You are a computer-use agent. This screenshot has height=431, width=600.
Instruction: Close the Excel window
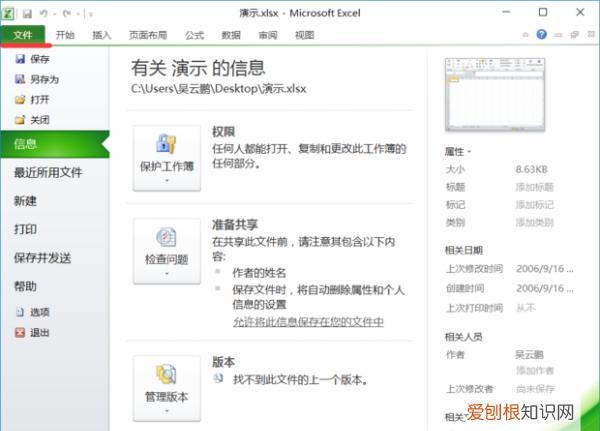tap(580, 12)
